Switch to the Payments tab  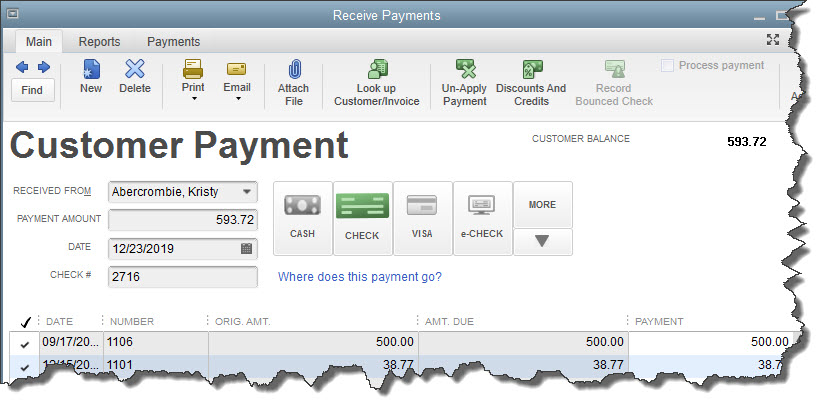(x=173, y=42)
